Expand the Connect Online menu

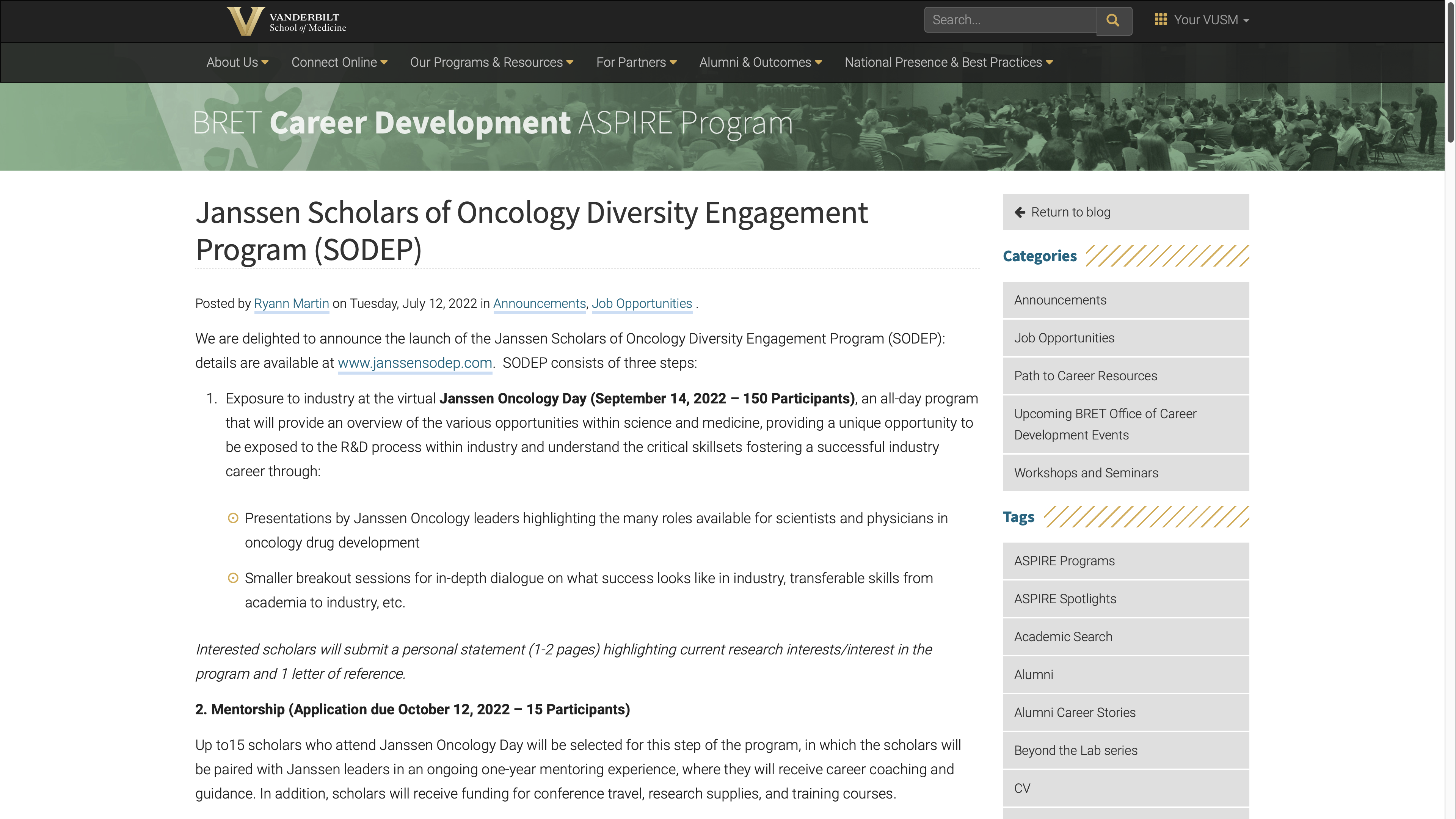click(x=340, y=62)
